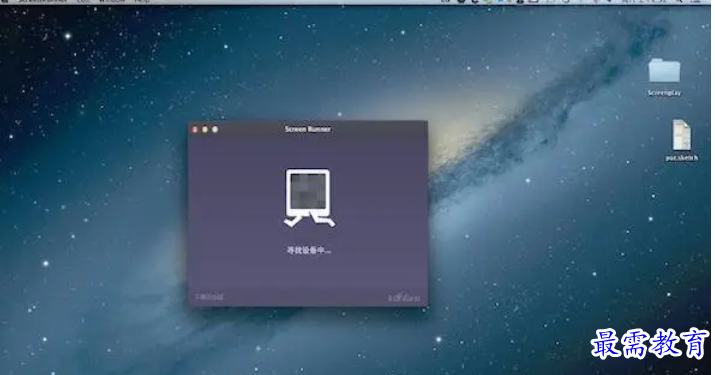Click the searching-for-device status text
The image size is (715, 375).
click(309, 250)
